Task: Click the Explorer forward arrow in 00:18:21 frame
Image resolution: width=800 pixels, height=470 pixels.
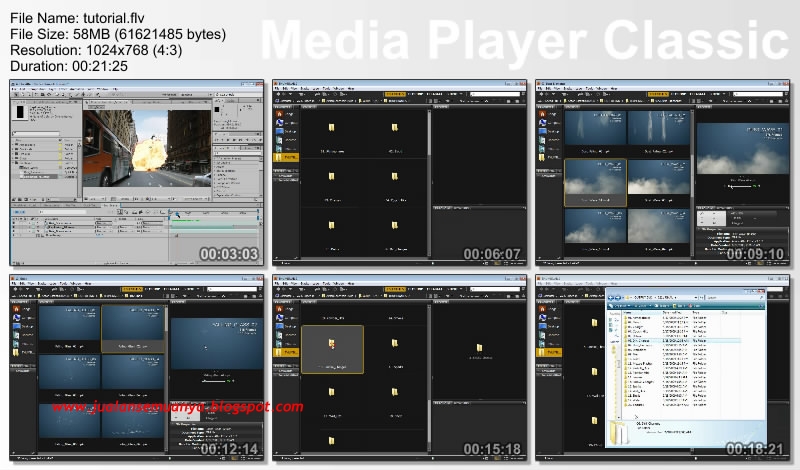Action: tap(618, 297)
